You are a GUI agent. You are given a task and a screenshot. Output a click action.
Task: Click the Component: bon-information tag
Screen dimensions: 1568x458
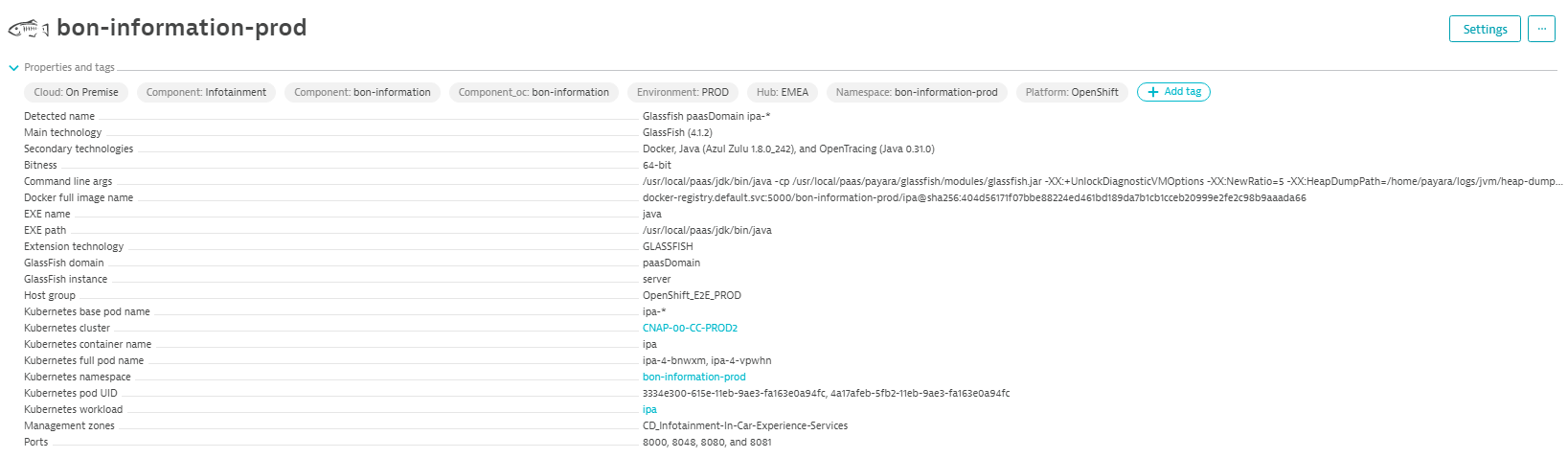pyautogui.click(x=362, y=92)
